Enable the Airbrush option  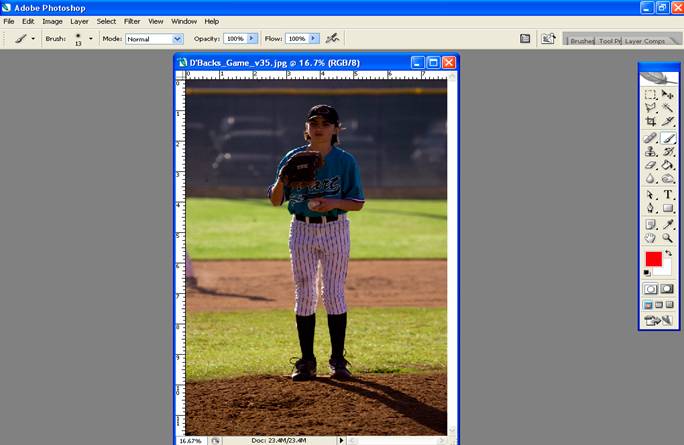tap(332, 38)
